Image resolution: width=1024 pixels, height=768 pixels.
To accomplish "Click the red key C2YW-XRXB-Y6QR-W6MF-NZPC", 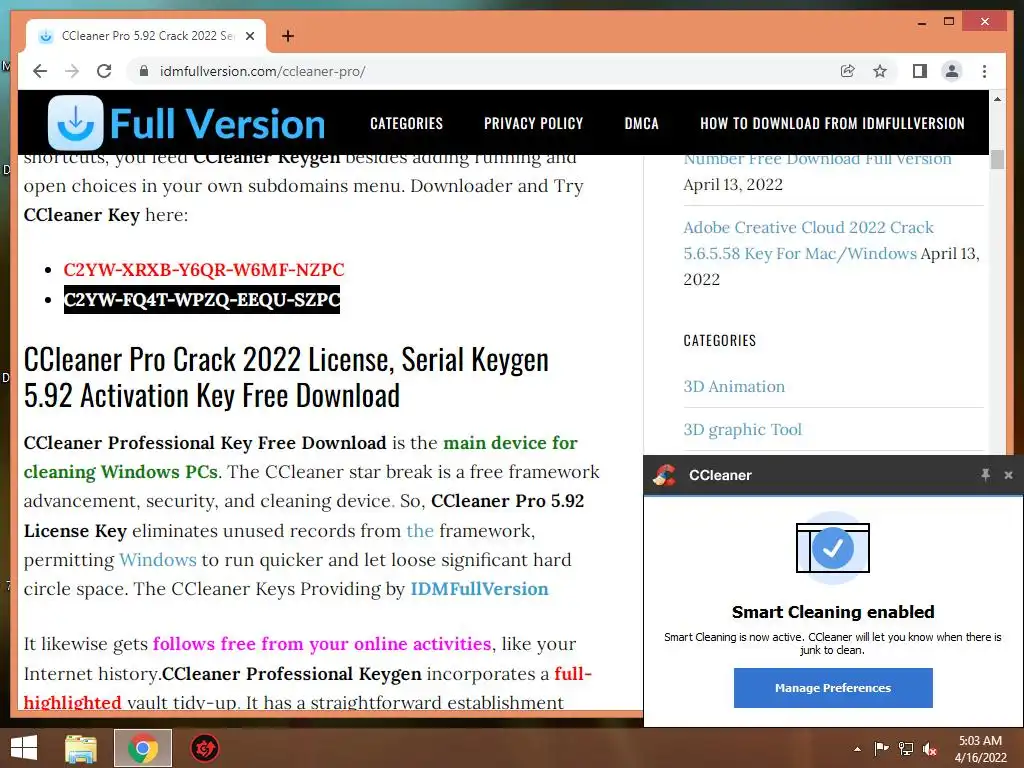I will point(204,270).
